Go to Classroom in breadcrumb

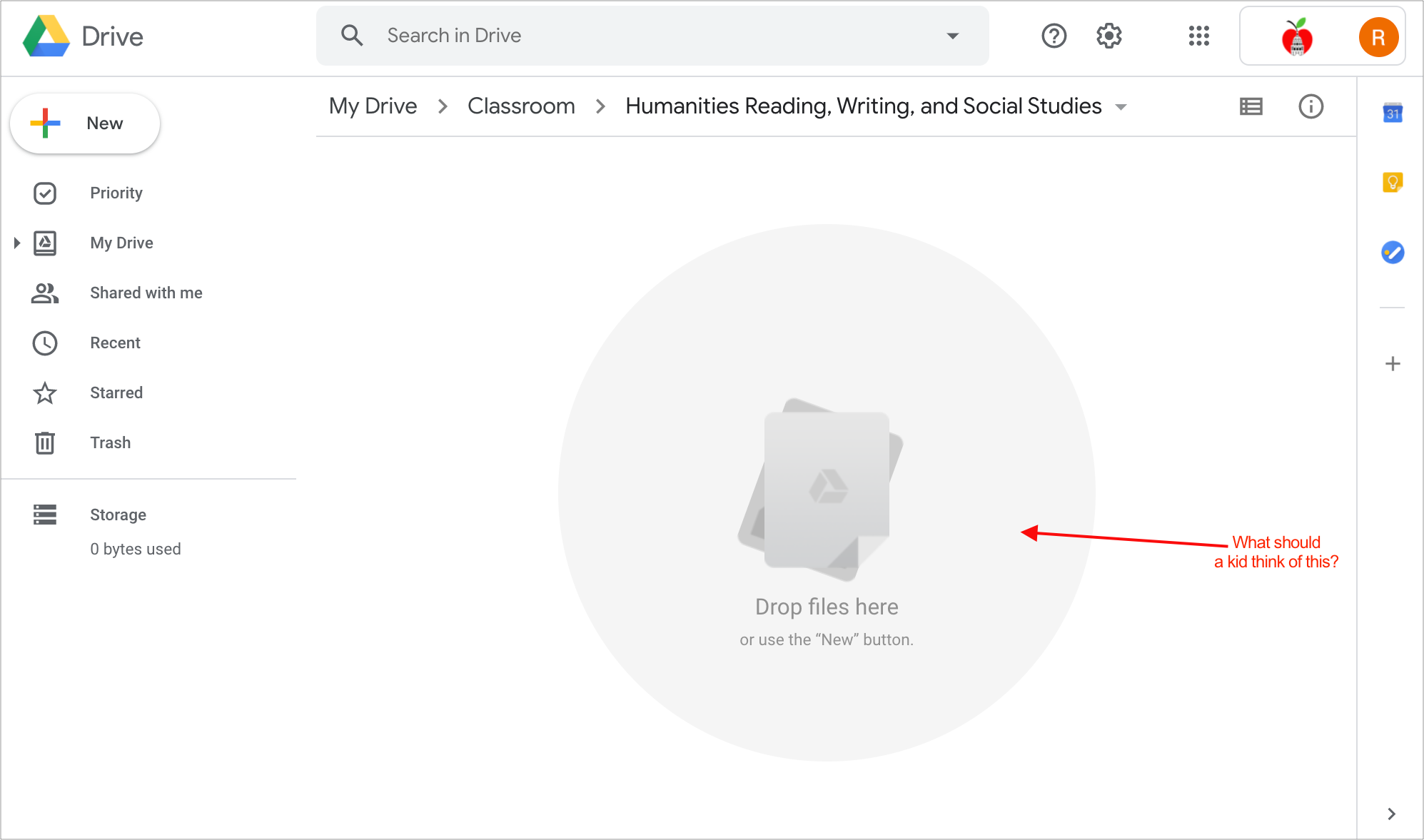pyautogui.click(x=521, y=106)
